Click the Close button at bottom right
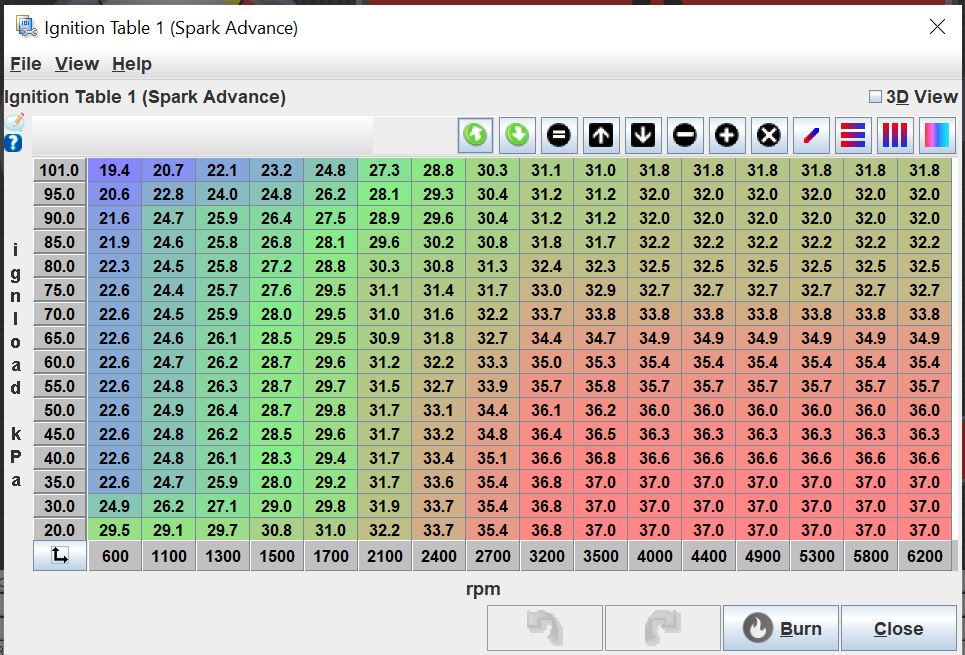965x655 pixels. point(898,629)
